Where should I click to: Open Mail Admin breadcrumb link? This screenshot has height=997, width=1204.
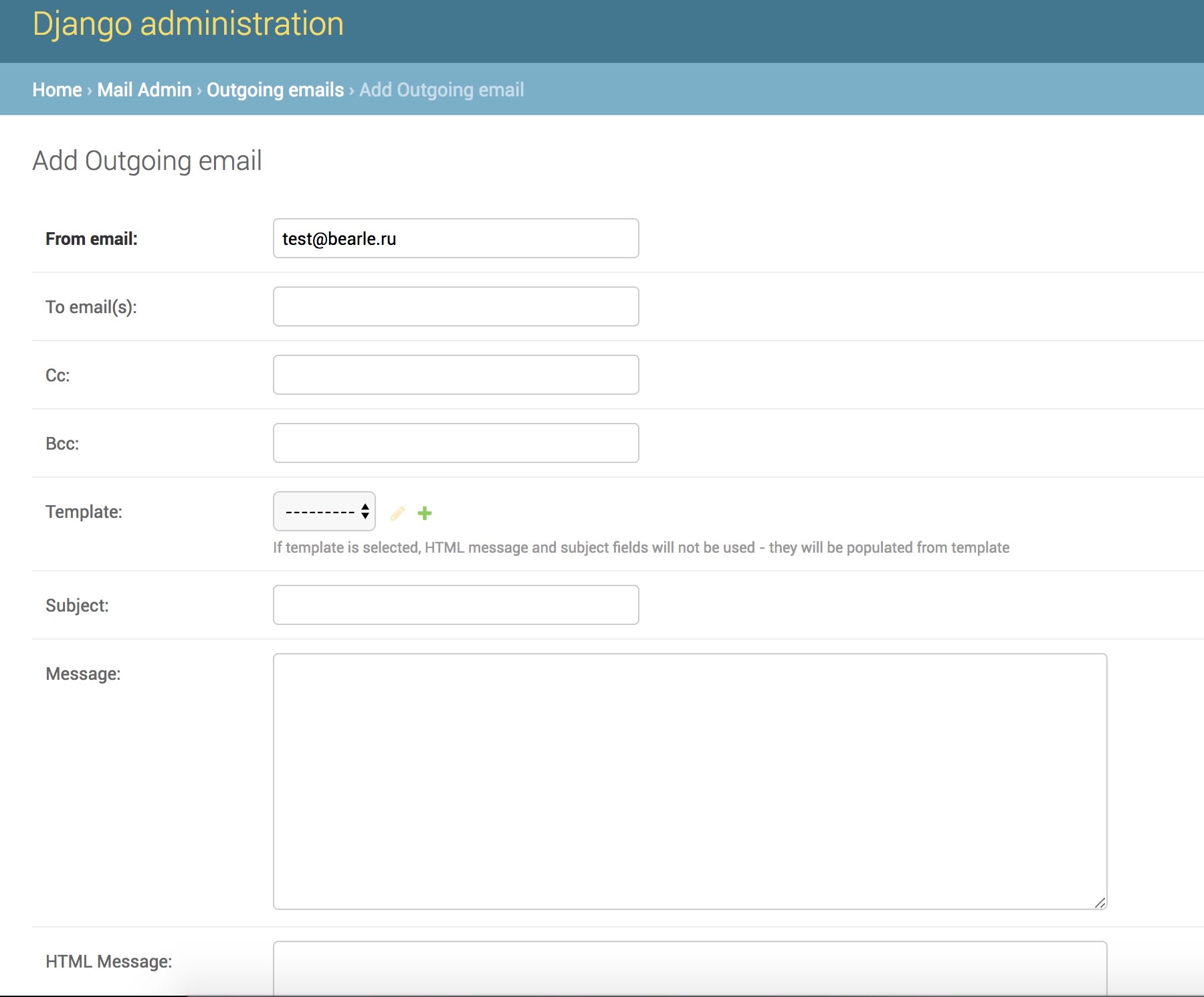pyautogui.click(x=144, y=90)
